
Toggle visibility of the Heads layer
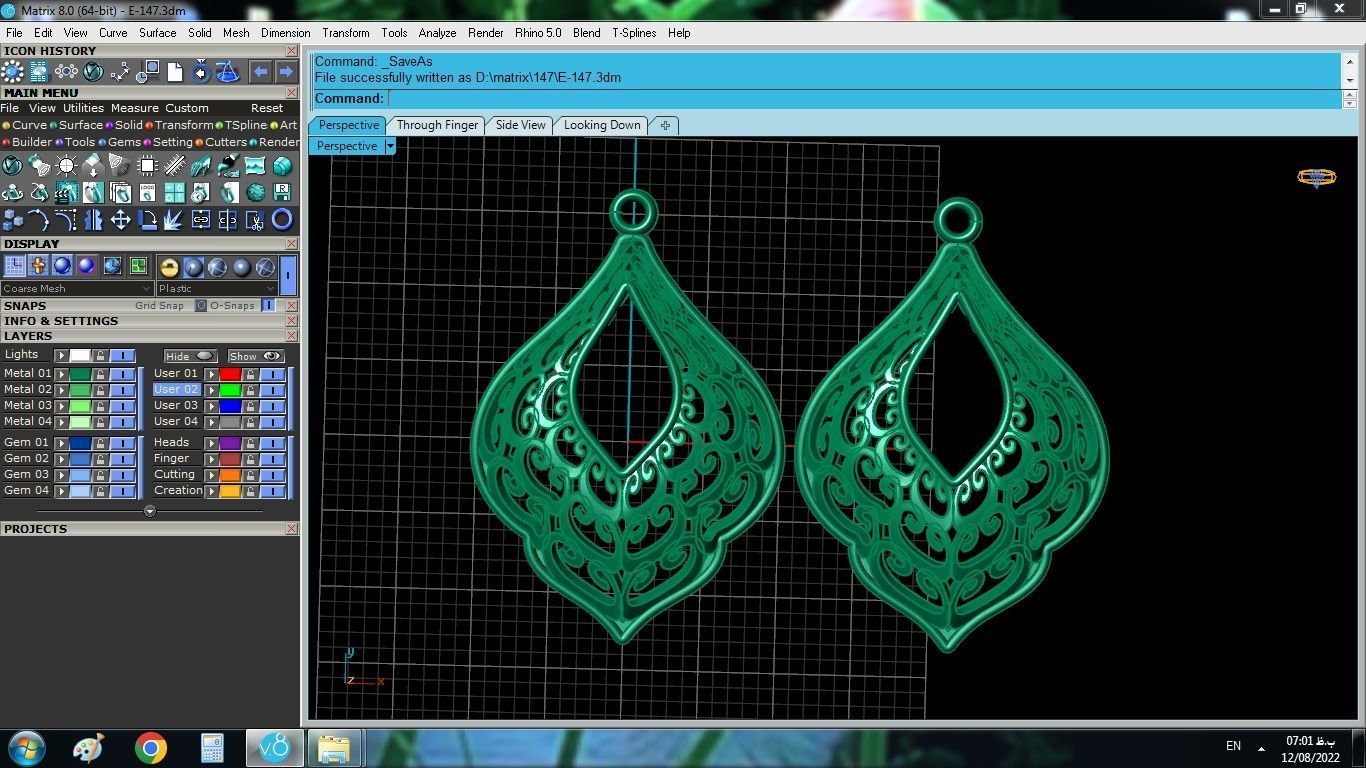click(272, 442)
